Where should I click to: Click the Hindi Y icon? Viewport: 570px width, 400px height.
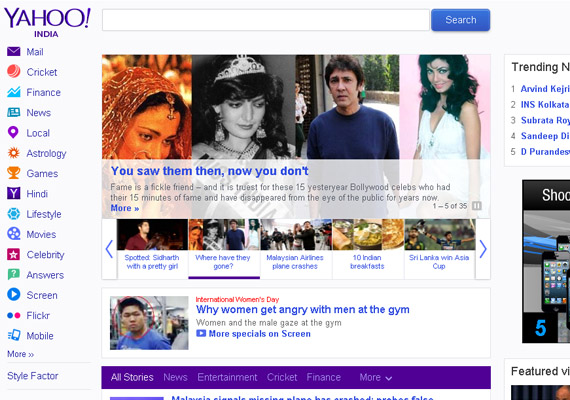click(14, 193)
